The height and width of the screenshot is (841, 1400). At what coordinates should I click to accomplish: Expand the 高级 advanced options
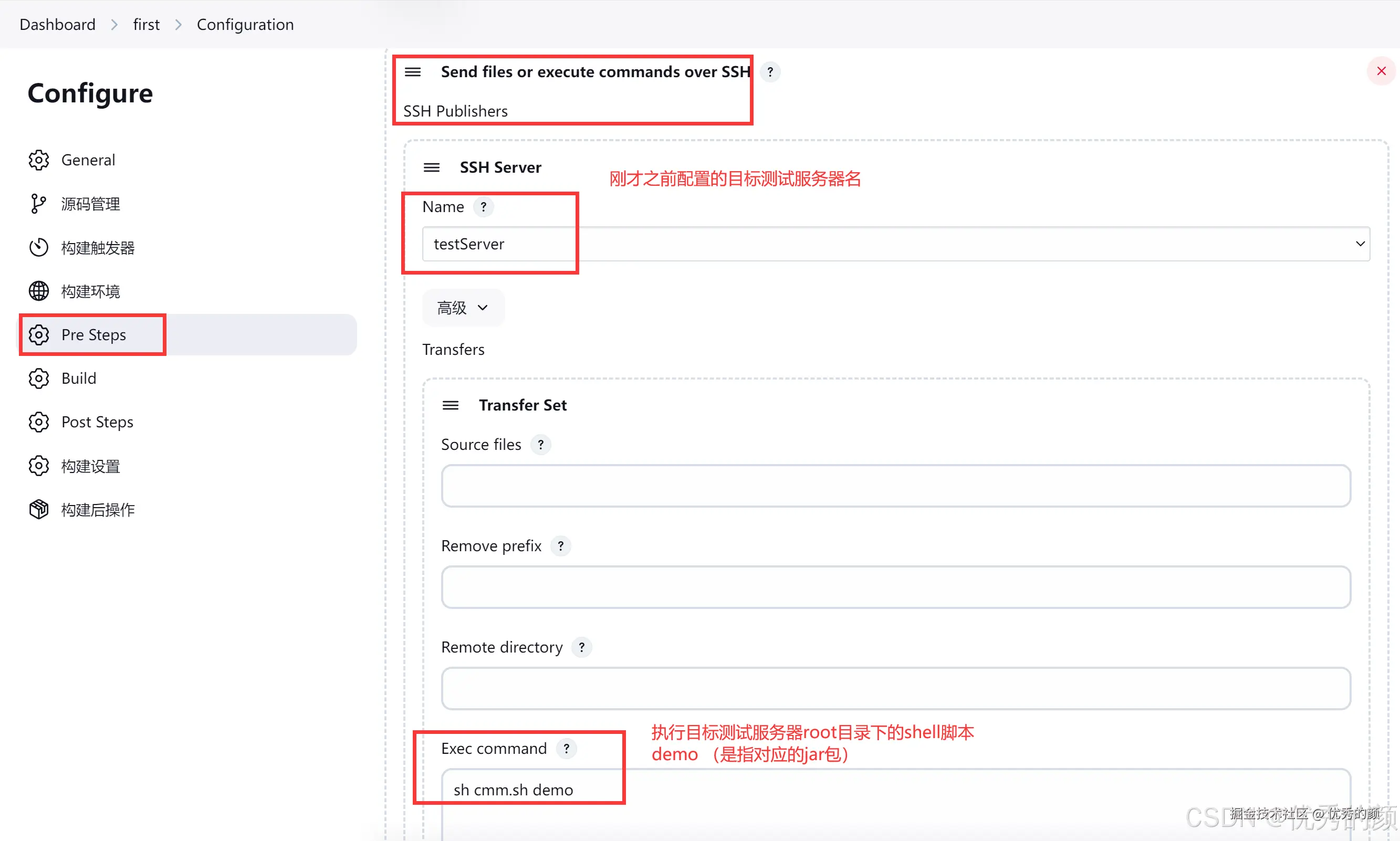point(463,308)
